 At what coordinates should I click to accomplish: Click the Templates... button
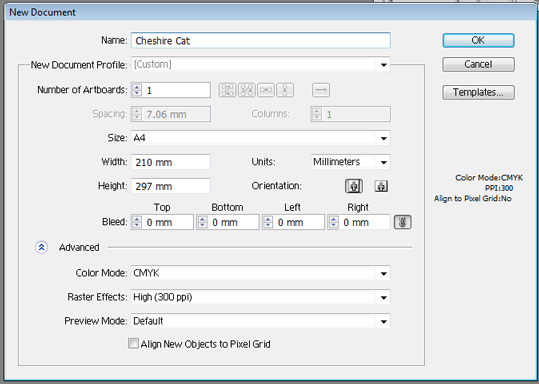[x=478, y=92]
